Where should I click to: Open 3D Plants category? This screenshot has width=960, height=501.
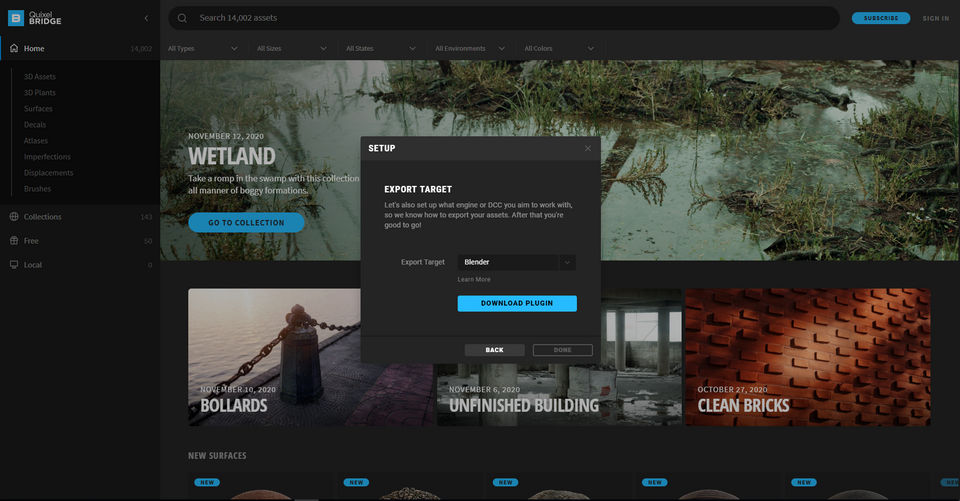[x=40, y=92]
